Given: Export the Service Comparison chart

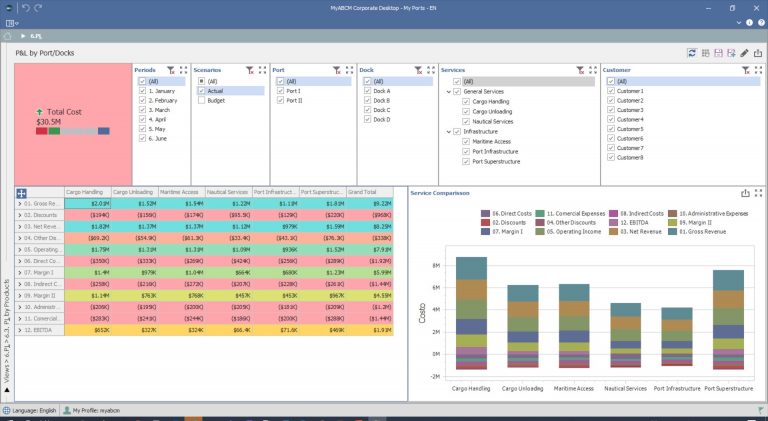Looking at the screenshot, I should point(744,193).
